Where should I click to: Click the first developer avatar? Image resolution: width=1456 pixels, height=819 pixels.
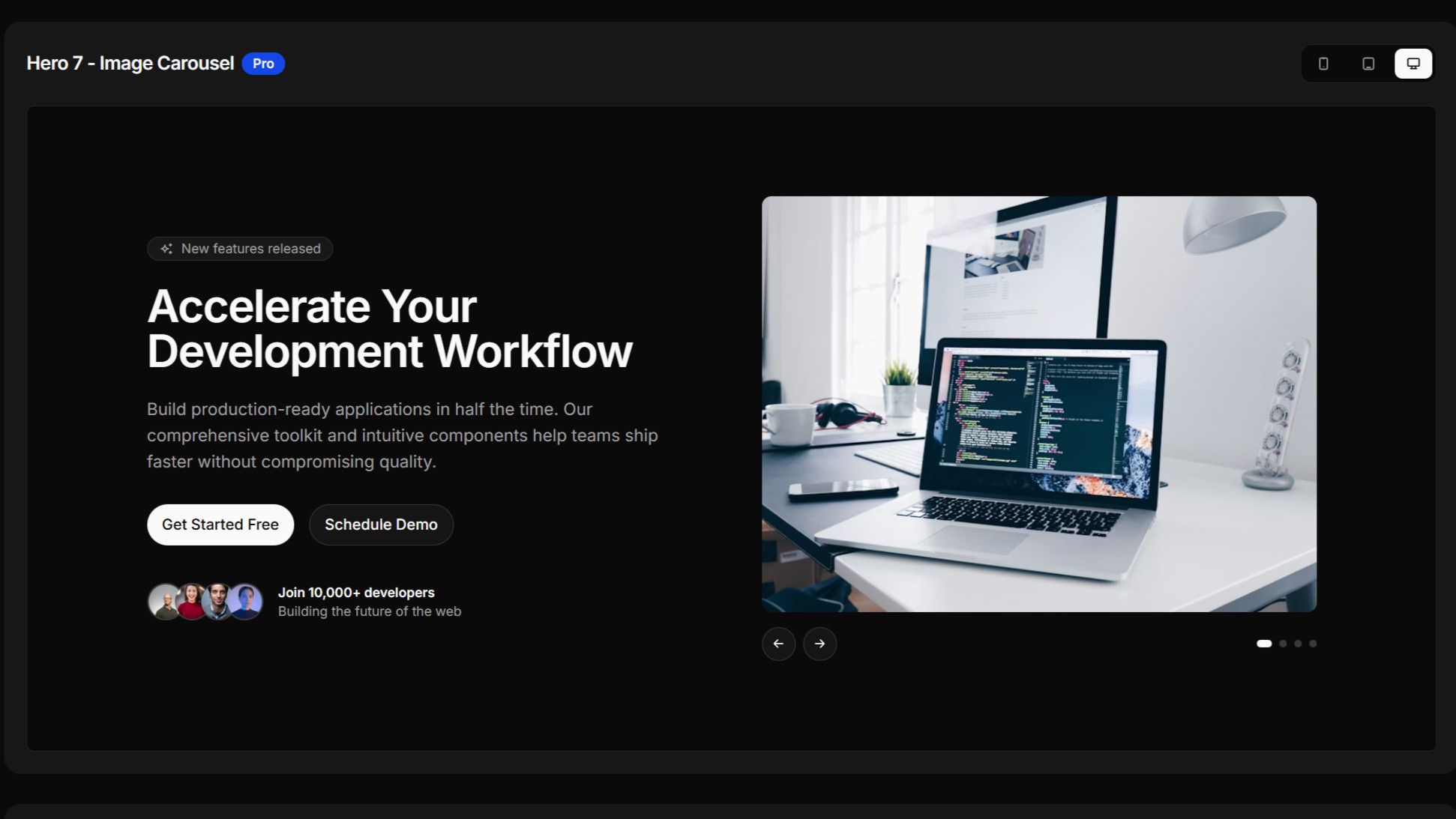pos(162,602)
